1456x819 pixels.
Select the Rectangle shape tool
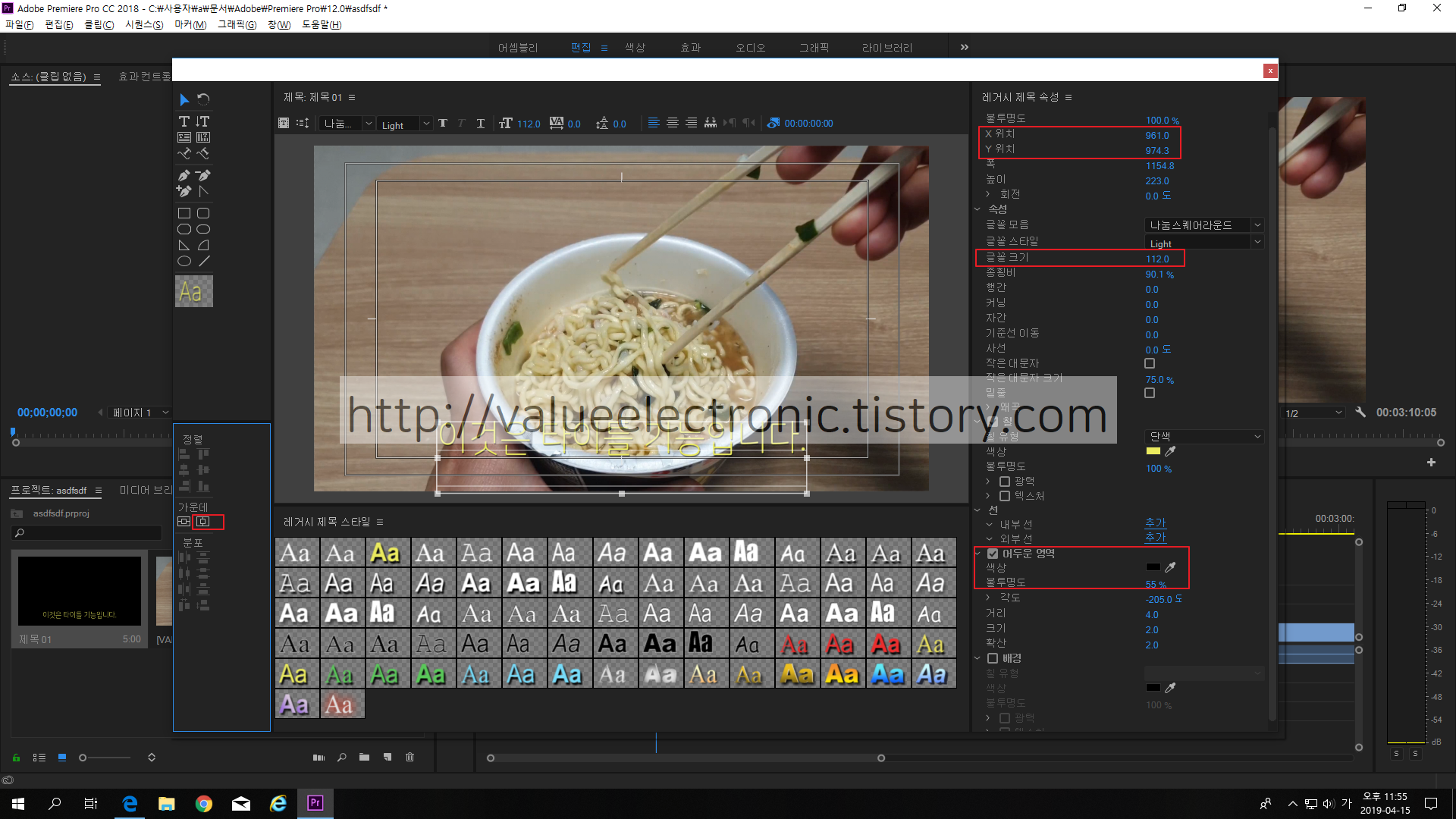pos(184,213)
